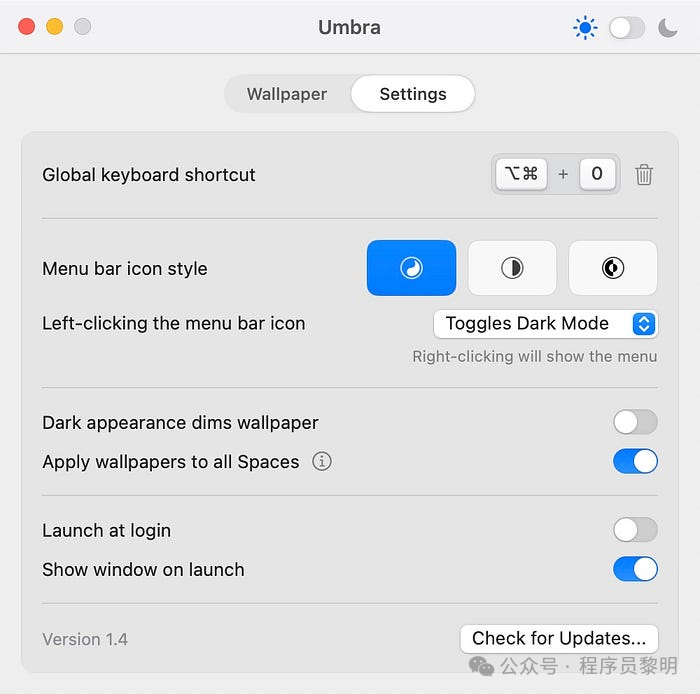The height and width of the screenshot is (694, 700).
Task: Enable Launch at login
Action: coord(635,530)
